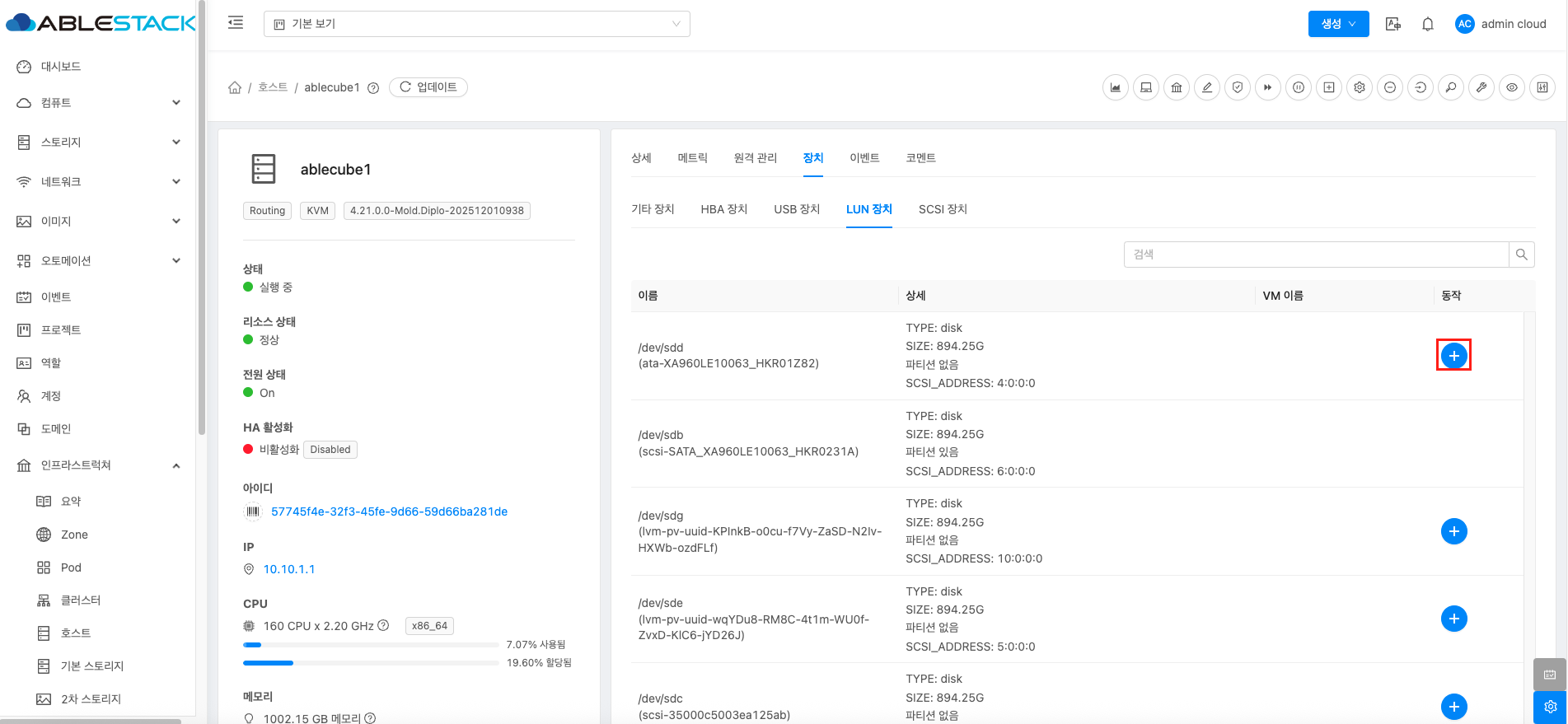Switch to the SCSI 장치 tab
Viewport: 1568px width, 724px height.
pos(943,209)
